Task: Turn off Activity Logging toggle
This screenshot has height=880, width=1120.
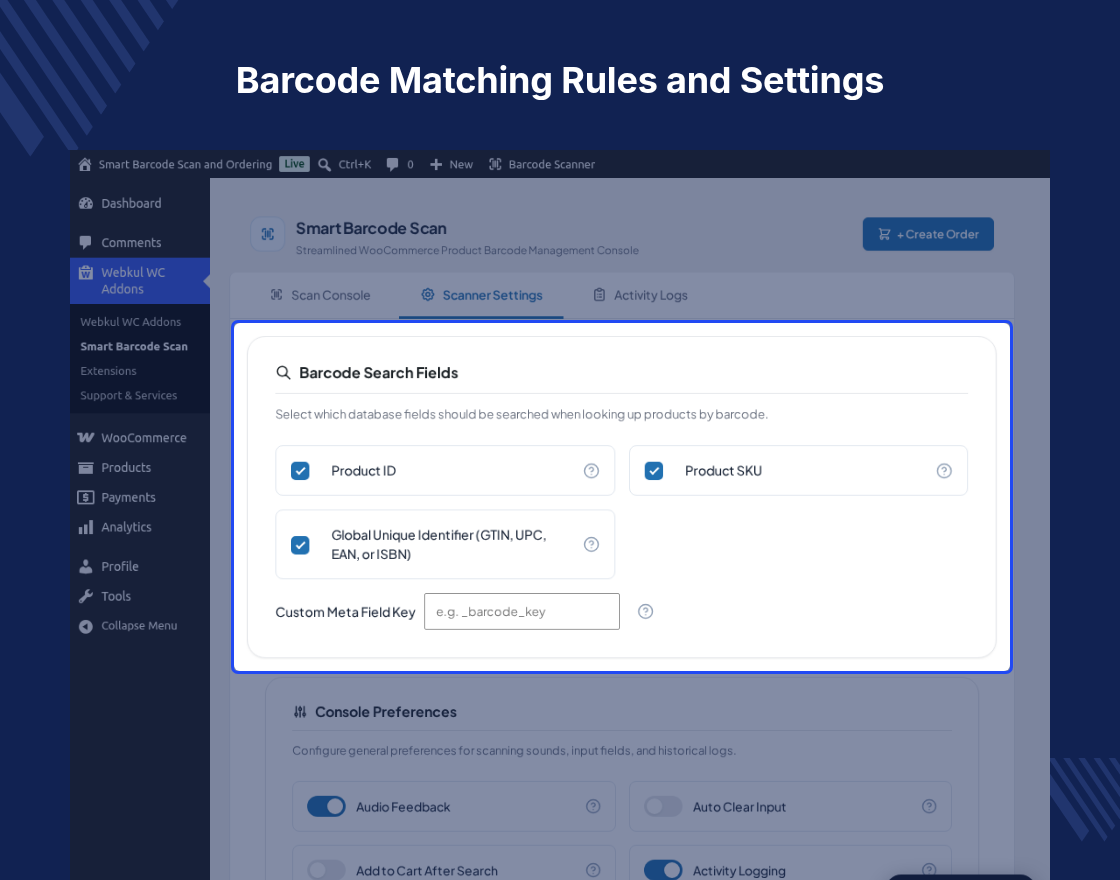Action: pyautogui.click(x=663, y=870)
